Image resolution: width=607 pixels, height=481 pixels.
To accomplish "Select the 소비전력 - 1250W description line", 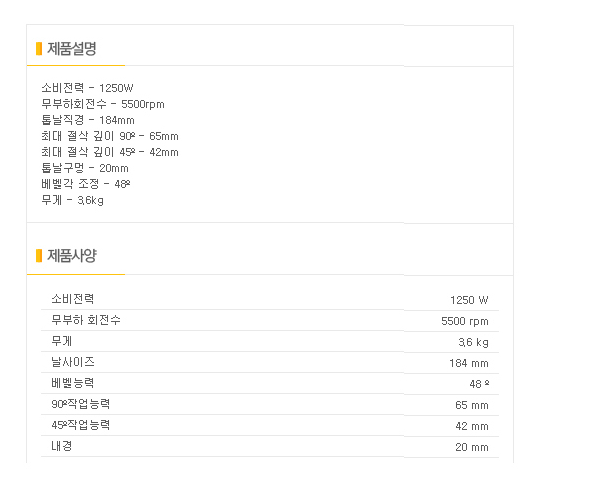I will [x=87, y=88].
